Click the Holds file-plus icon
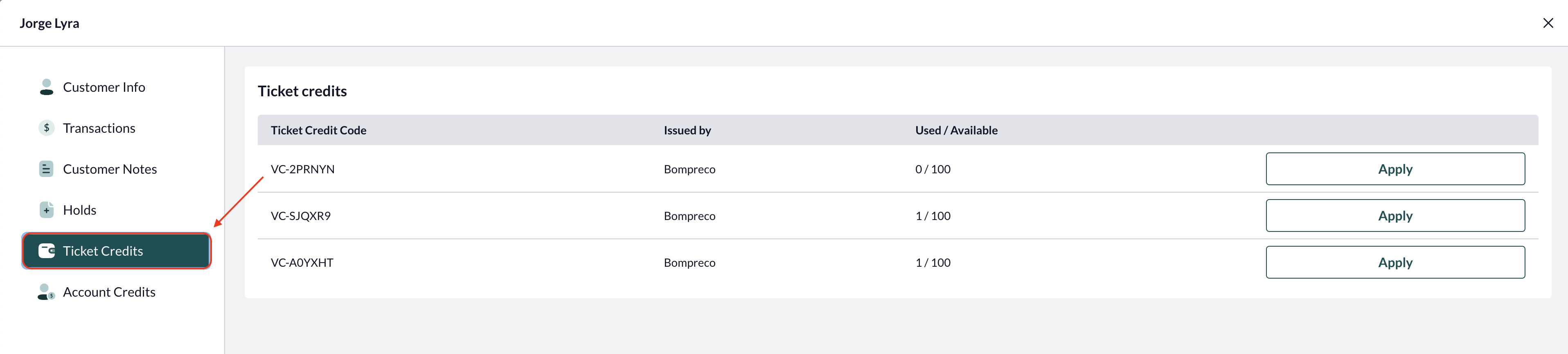Viewport: 1568px width, 354px height. click(46, 210)
